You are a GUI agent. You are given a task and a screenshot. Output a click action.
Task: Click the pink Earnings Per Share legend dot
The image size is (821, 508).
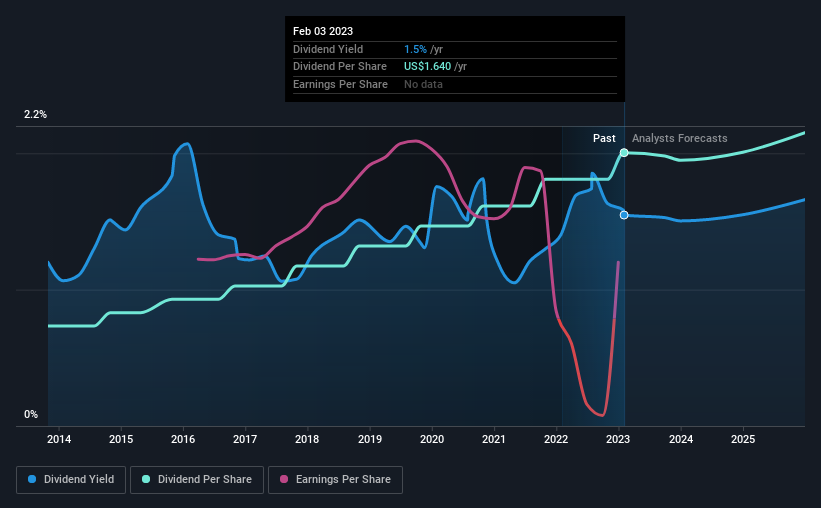pos(284,479)
